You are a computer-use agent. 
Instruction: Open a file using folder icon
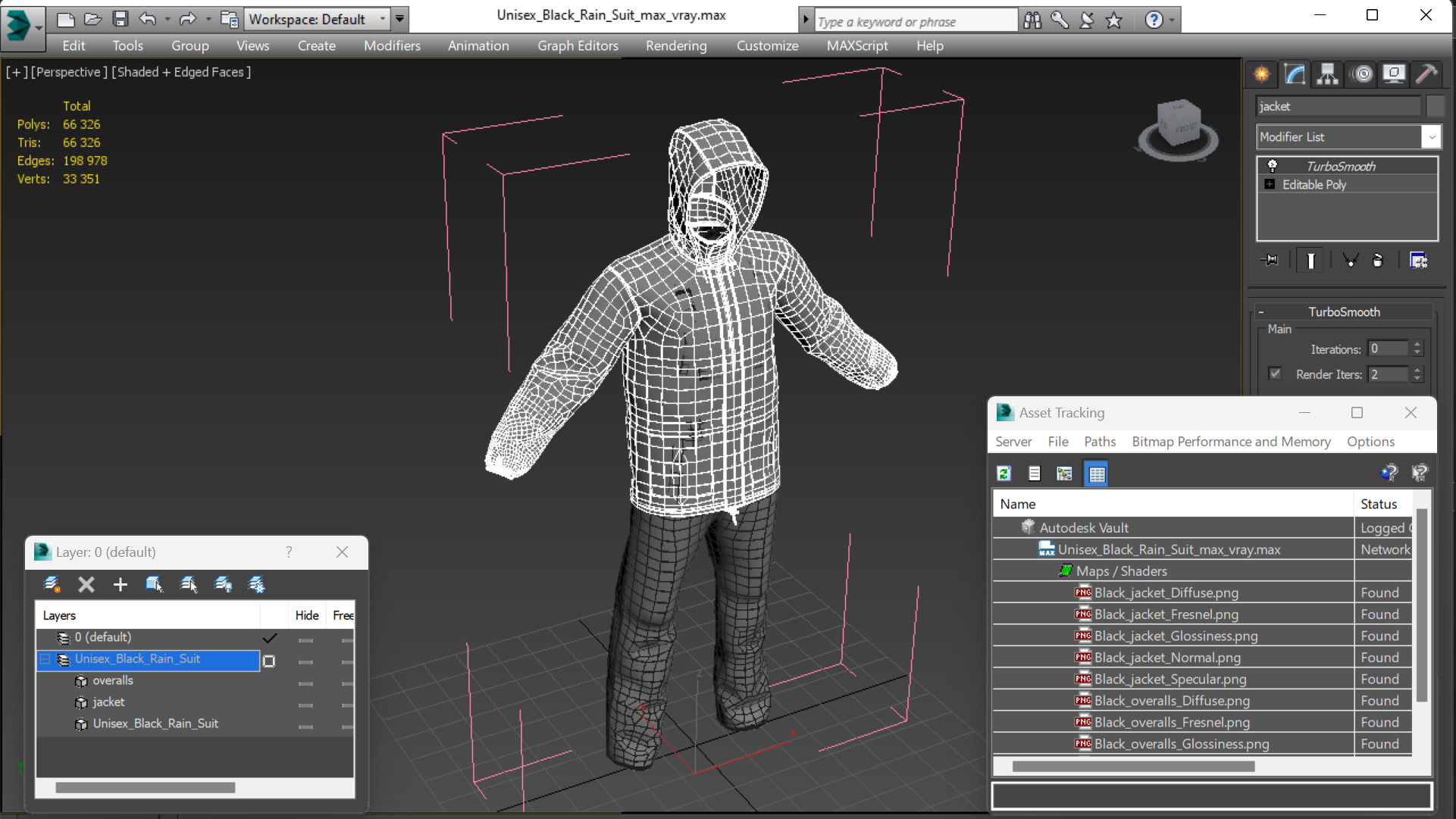(92, 19)
